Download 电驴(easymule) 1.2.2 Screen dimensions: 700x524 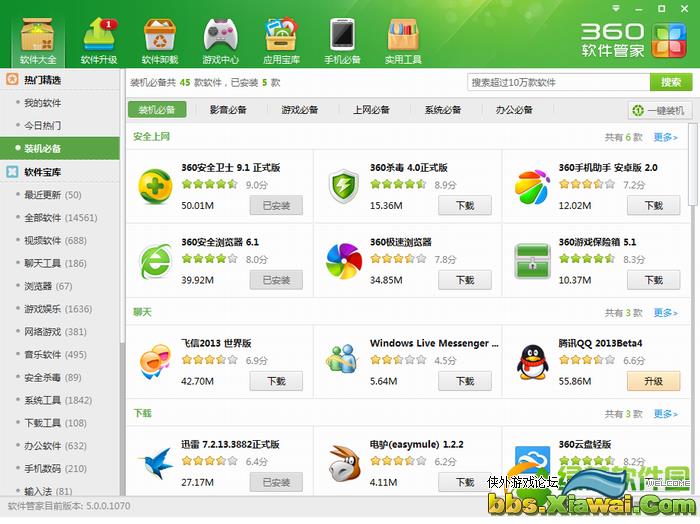[465, 482]
